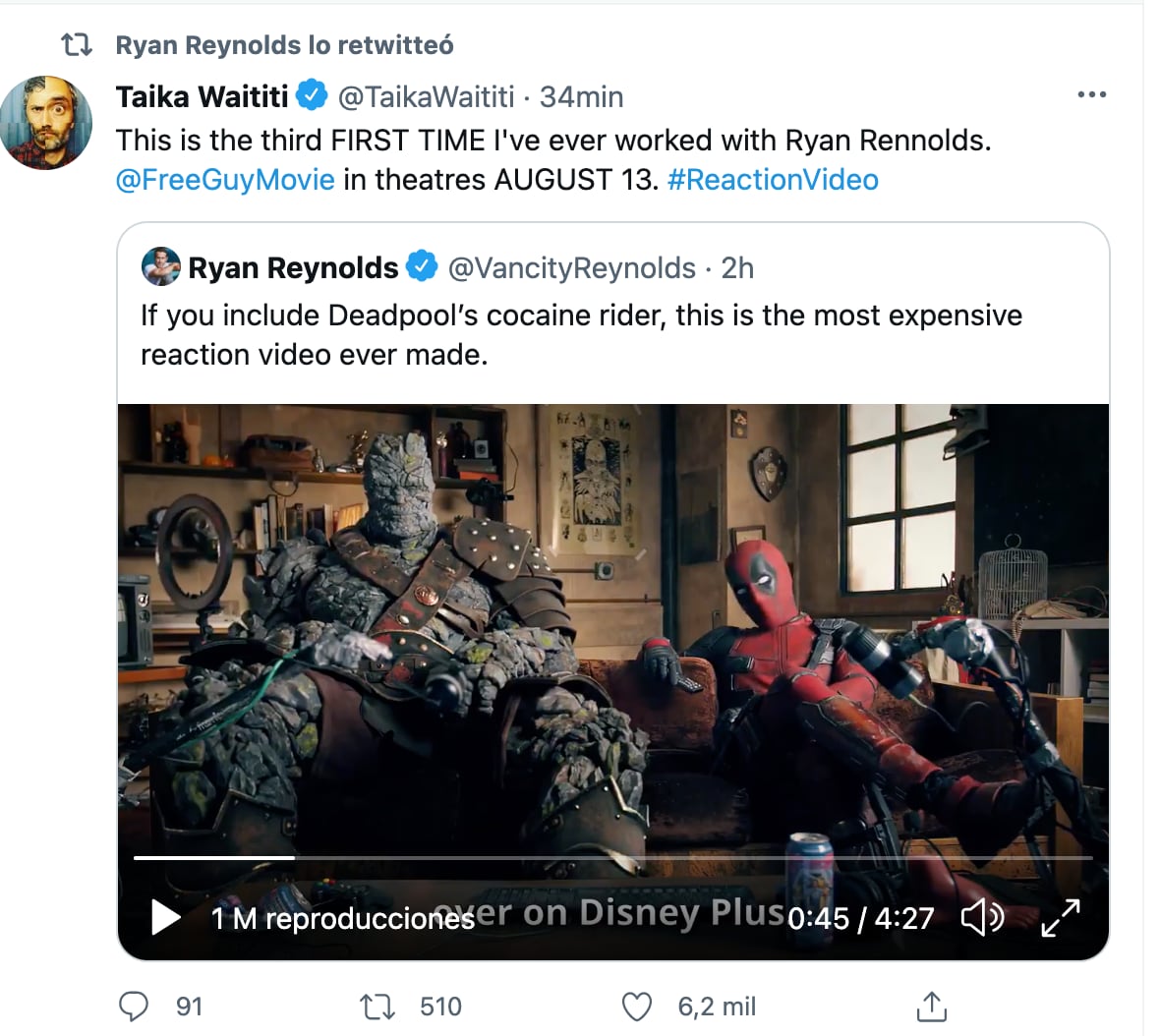Image resolution: width=1160 pixels, height=1036 pixels.
Task: Play the video with the play button
Action: [166, 918]
